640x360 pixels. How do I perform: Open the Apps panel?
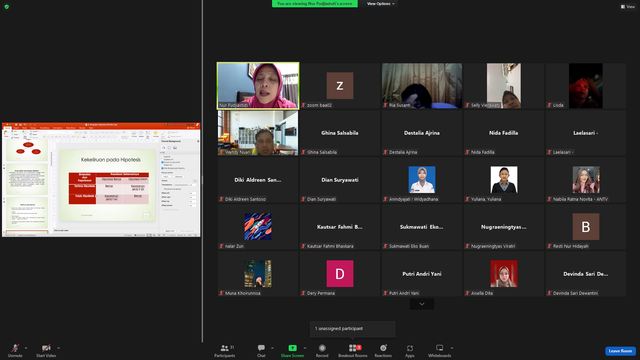click(410, 350)
